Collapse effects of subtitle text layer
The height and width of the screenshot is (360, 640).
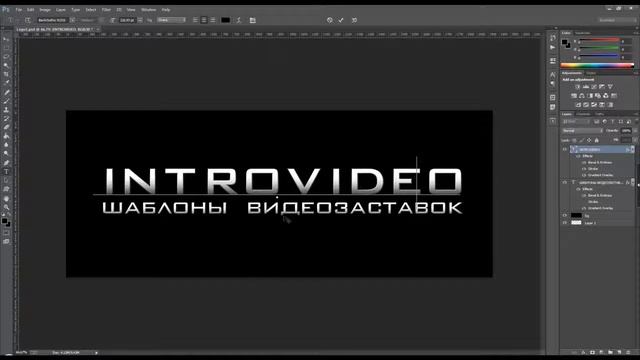click(633, 182)
